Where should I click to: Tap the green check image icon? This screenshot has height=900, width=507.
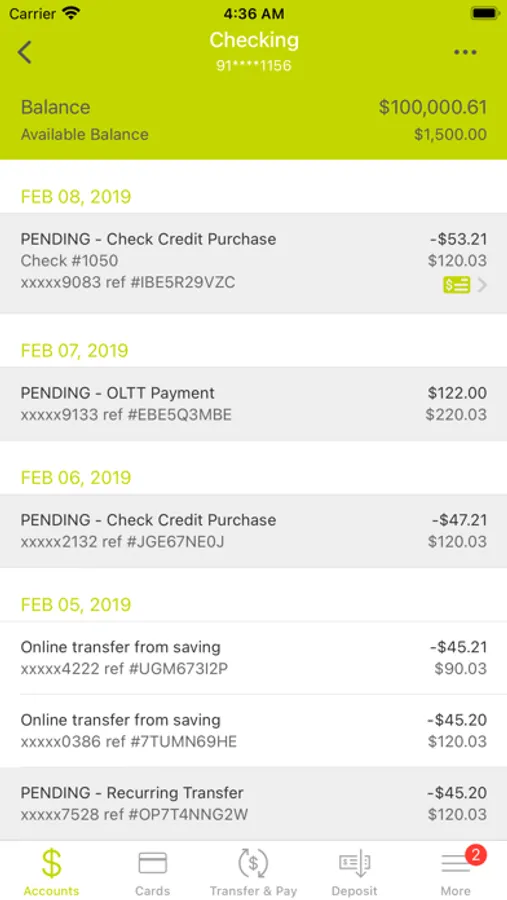tap(456, 284)
